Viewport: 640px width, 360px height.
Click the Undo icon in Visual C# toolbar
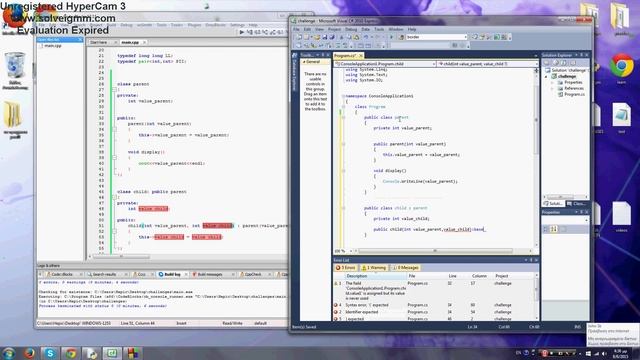366,37
